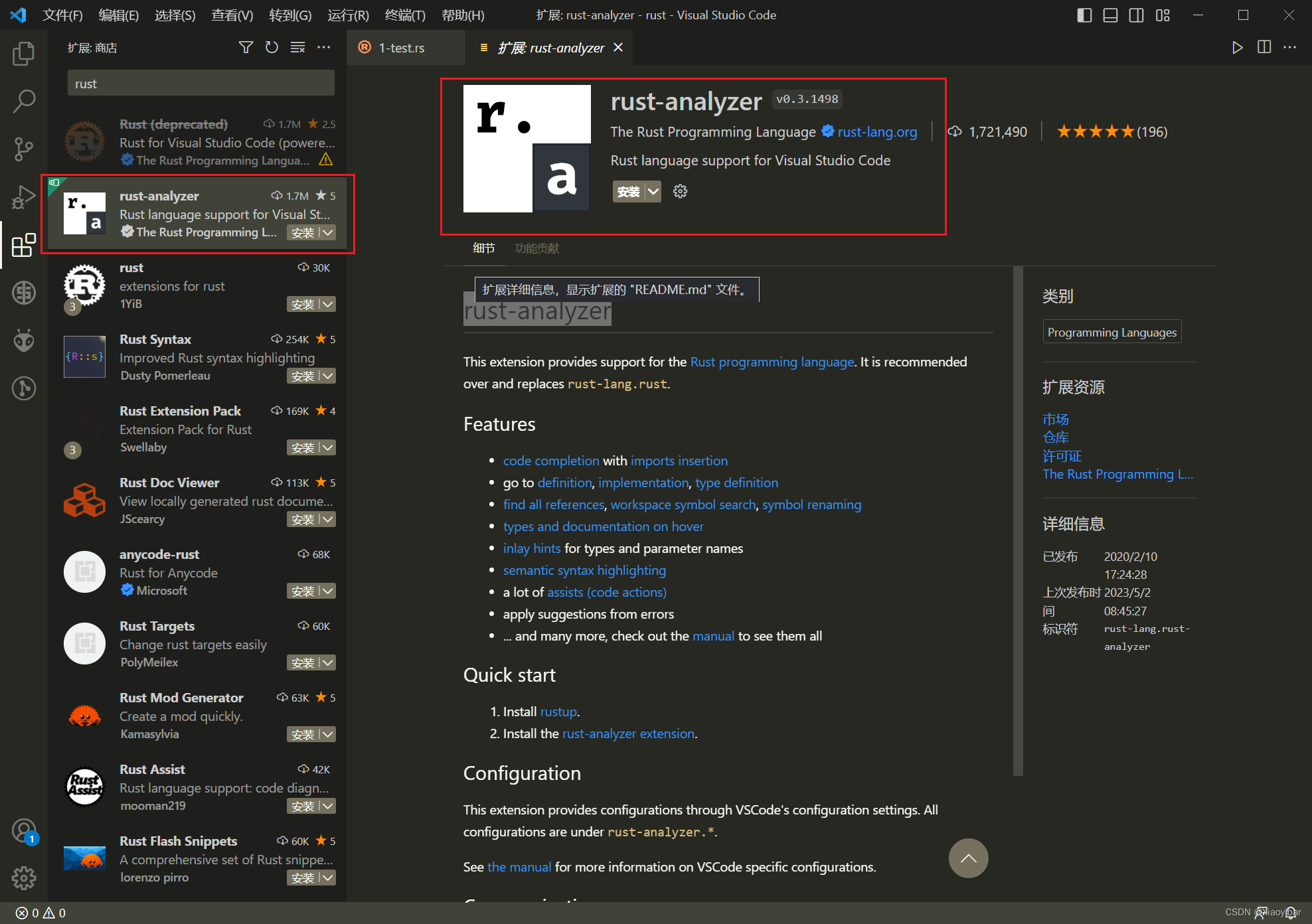Click the run play button in editor toolbar

click(x=1237, y=47)
